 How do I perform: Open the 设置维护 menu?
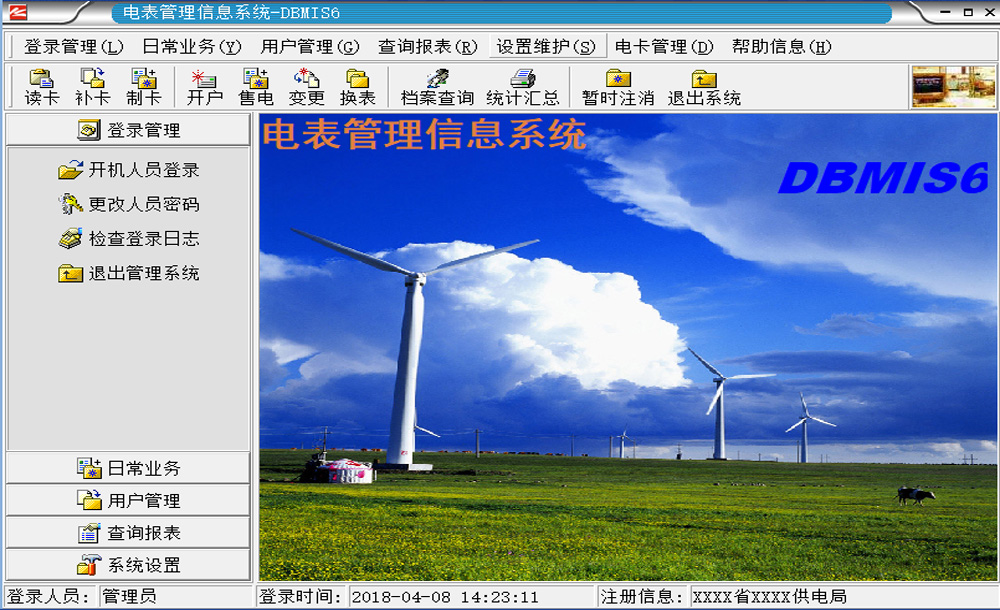click(546, 47)
